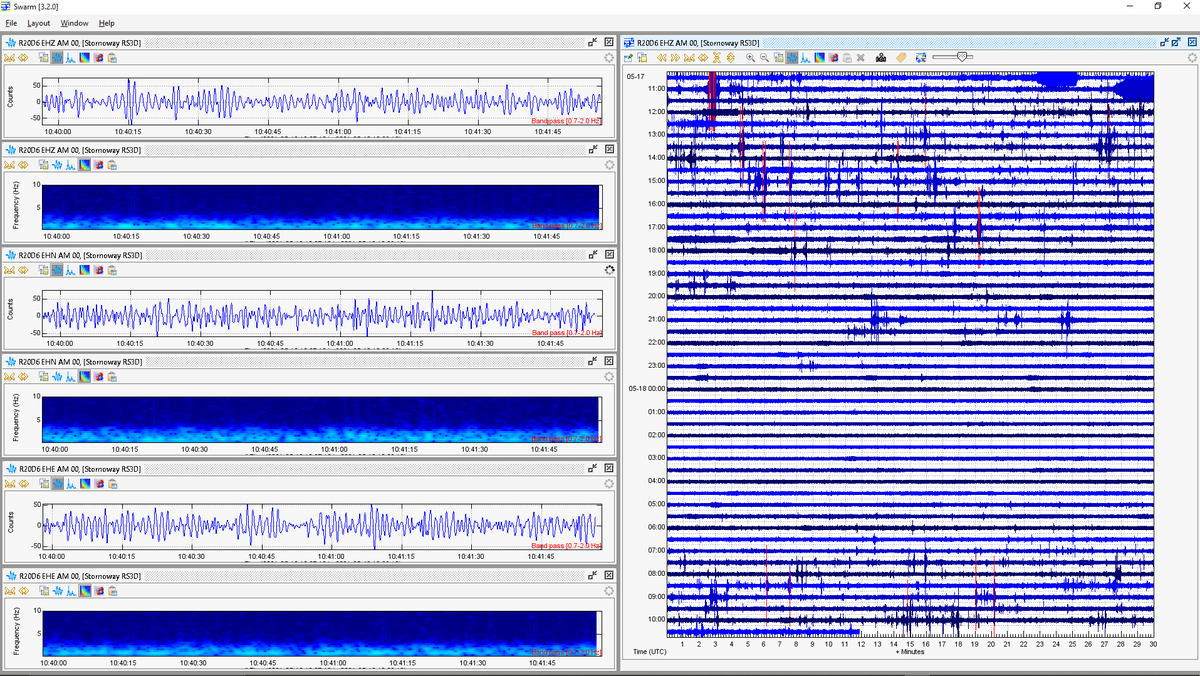This screenshot has width=1200, height=676.
Task: Save helicorder image via capture icon
Action: [628, 58]
